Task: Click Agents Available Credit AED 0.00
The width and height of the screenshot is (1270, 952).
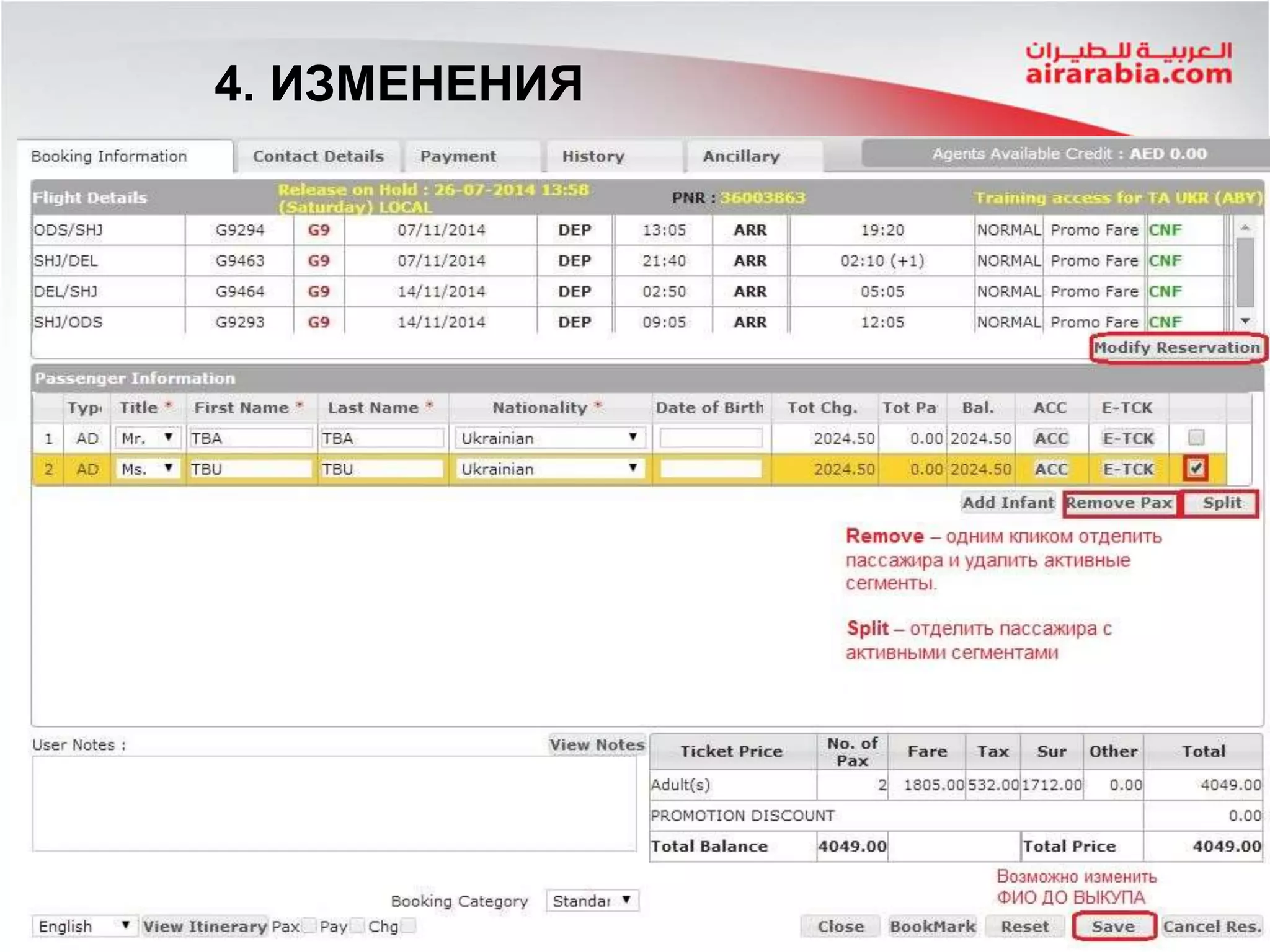Action: (1069, 154)
